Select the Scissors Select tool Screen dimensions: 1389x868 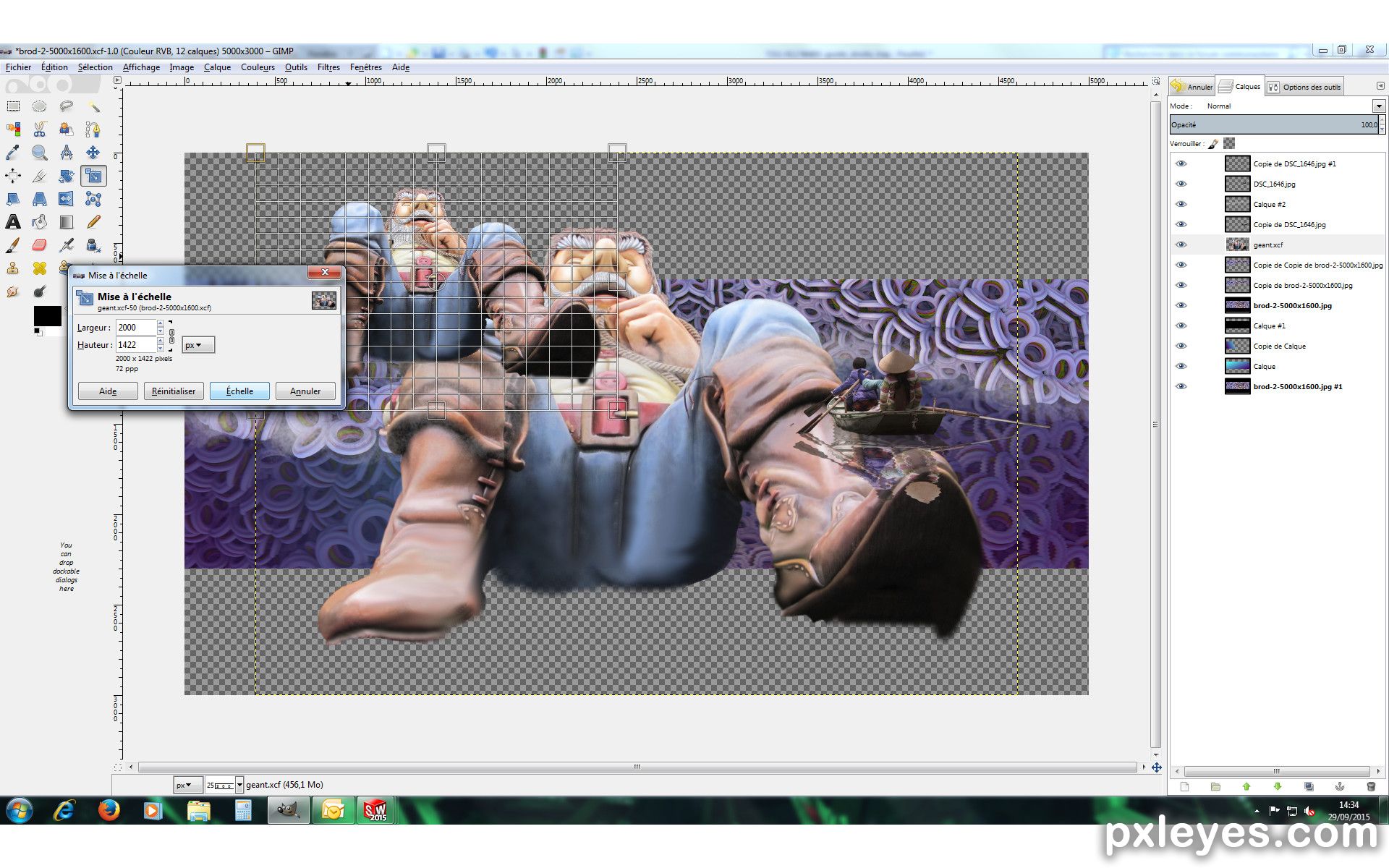tap(40, 129)
